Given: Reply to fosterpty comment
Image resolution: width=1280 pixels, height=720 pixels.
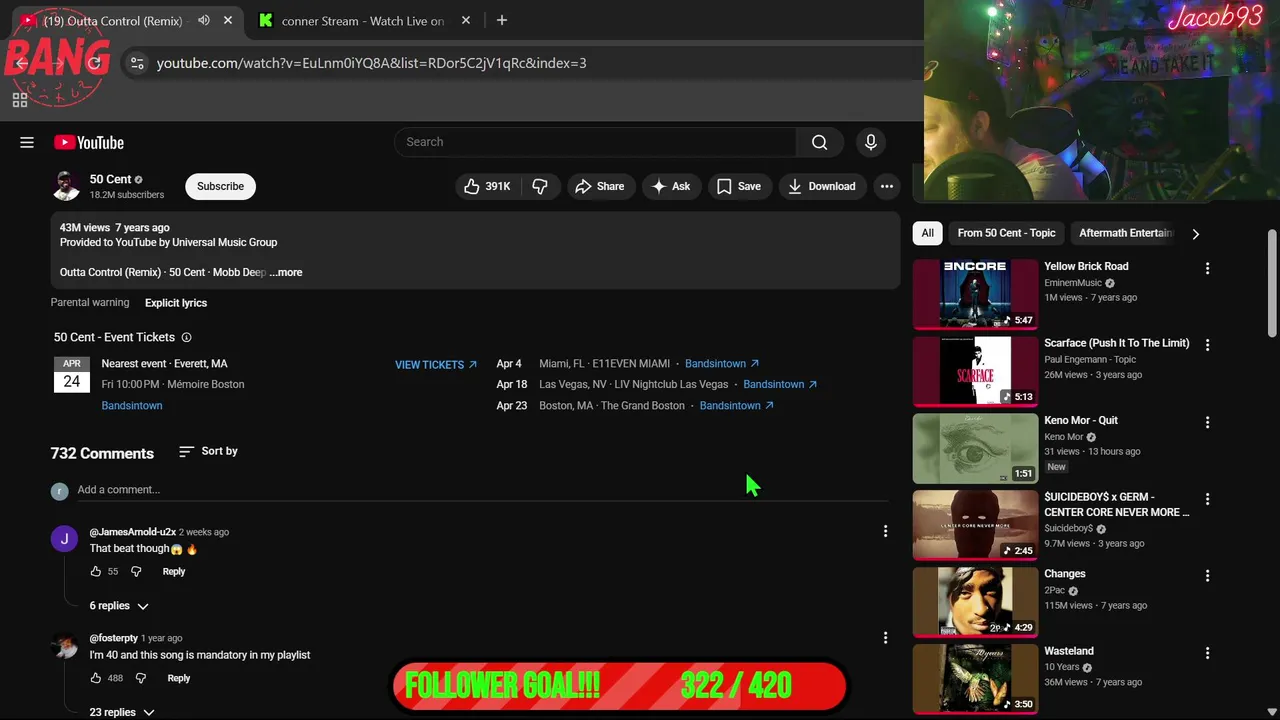Looking at the screenshot, I should tap(179, 678).
